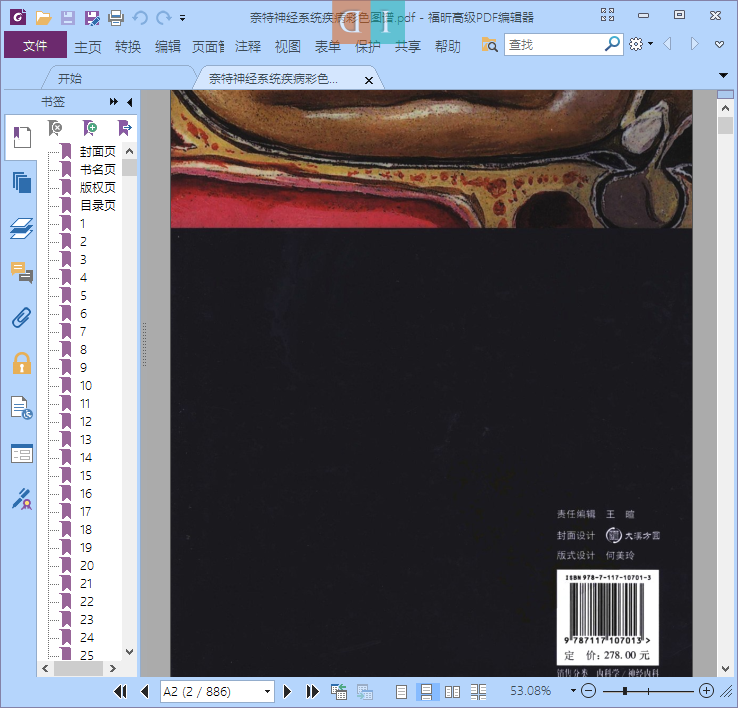This screenshot has height=708, width=738.
Task: Close the 奈特神经系统疾病彩色 document tab
Action: (369, 80)
